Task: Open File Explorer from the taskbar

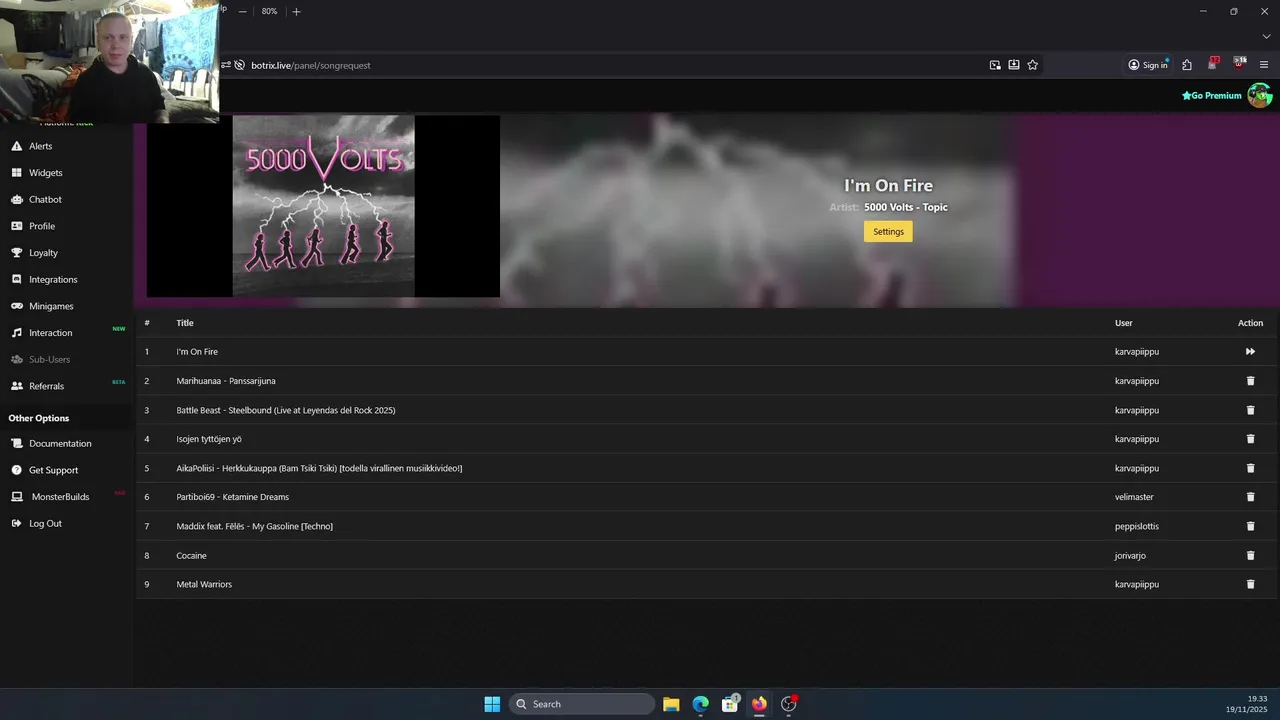Action: 671,704
